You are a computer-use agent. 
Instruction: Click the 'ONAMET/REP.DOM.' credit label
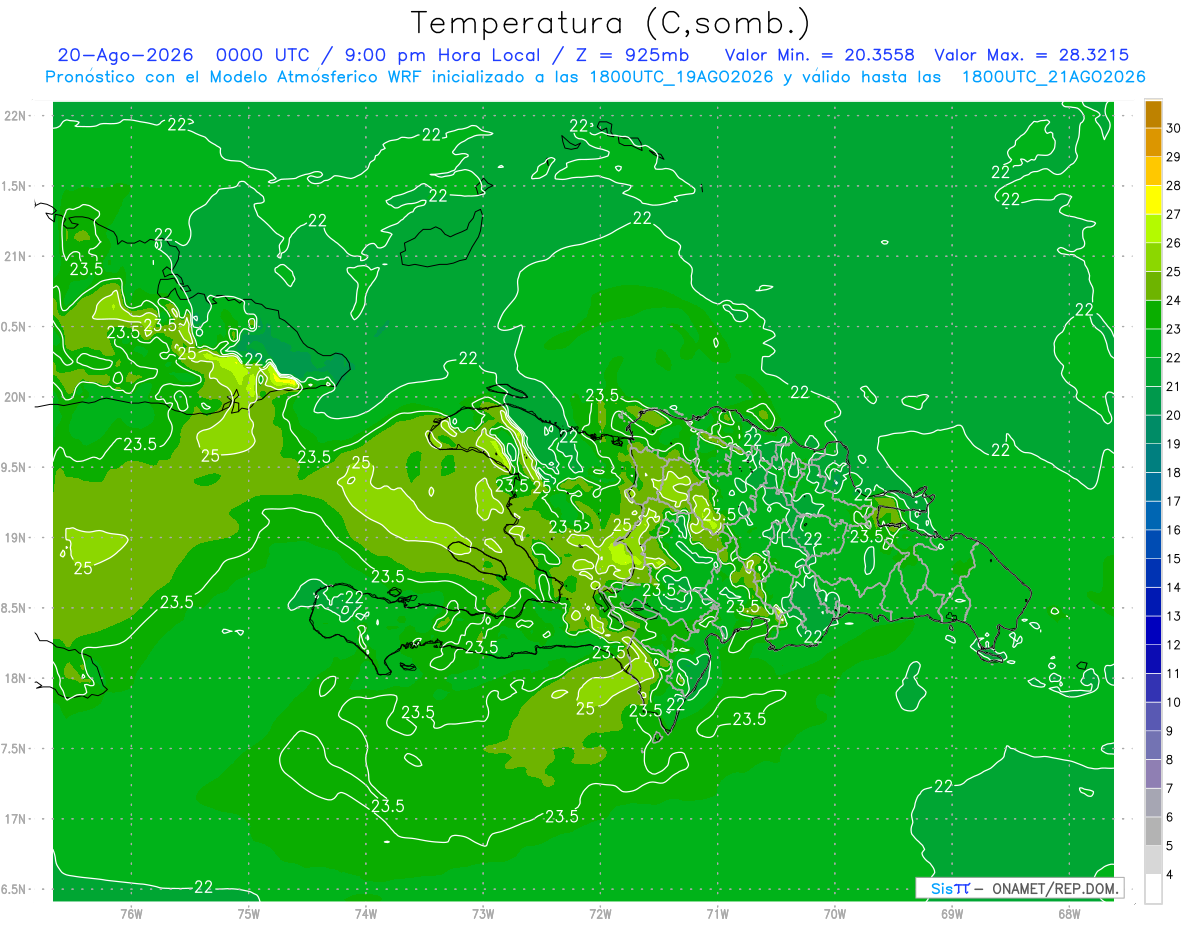[x=1056, y=888]
